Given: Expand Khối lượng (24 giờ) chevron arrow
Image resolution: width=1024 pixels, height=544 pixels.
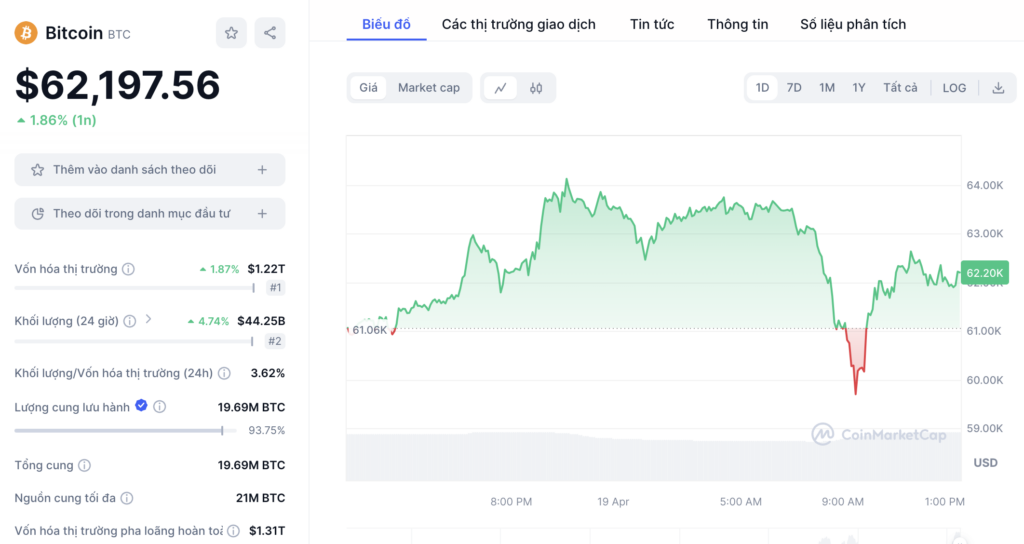Looking at the screenshot, I should click(148, 319).
